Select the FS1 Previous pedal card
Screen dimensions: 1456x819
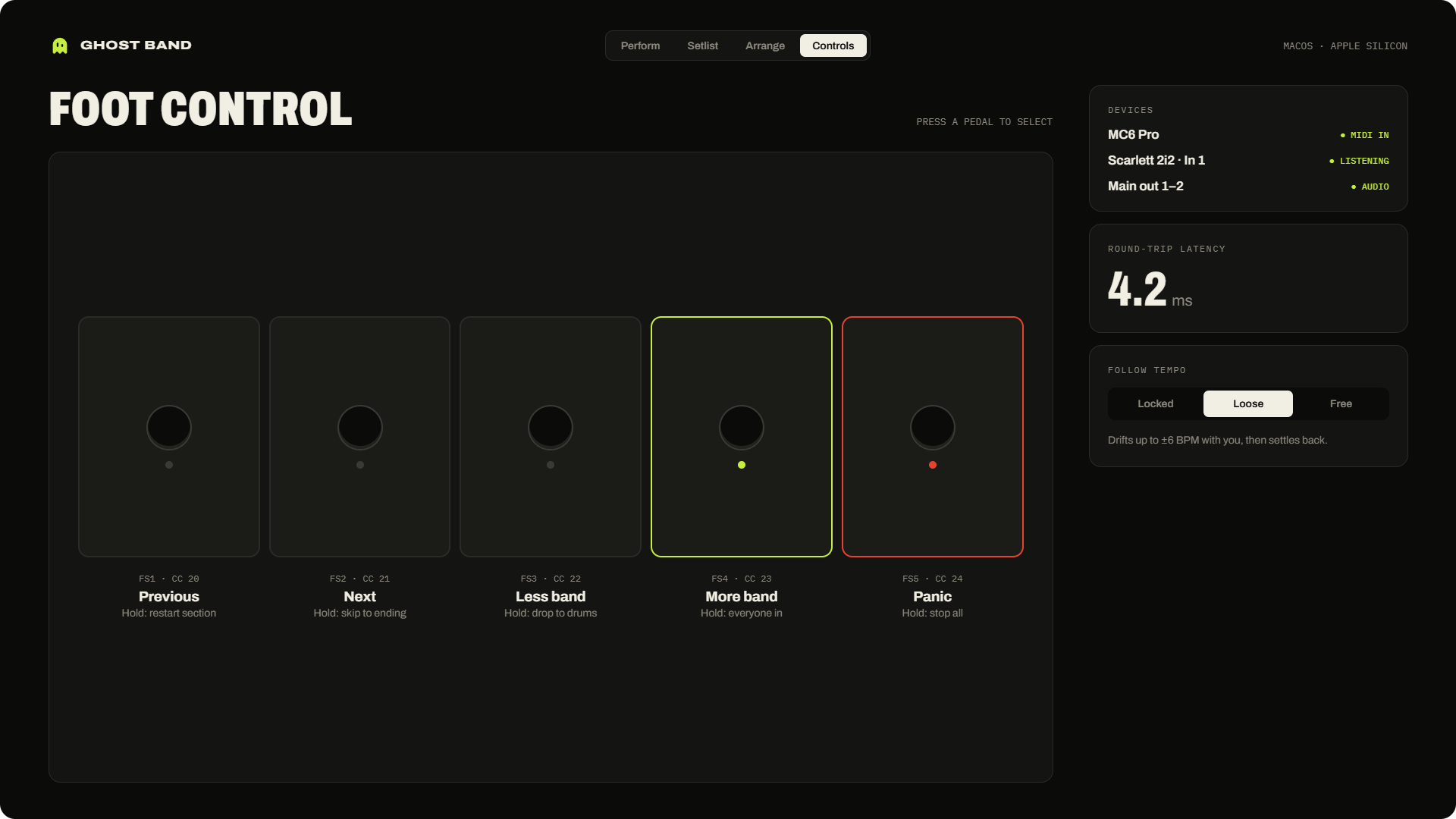point(169,437)
